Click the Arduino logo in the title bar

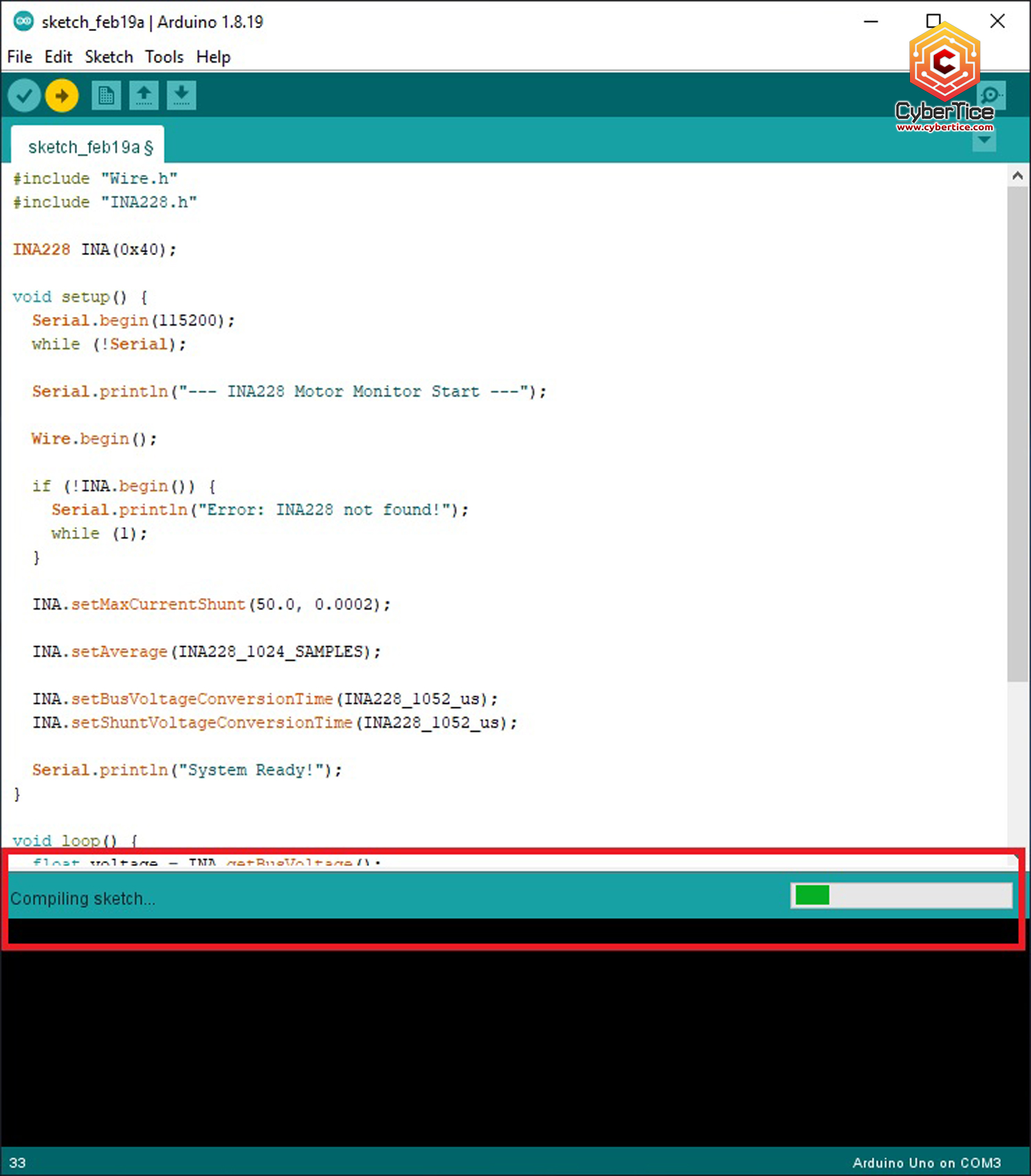(x=23, y=21)
